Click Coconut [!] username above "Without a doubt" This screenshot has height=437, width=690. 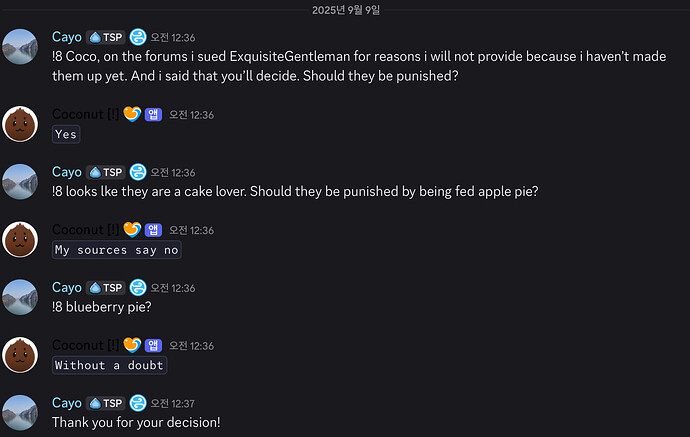click(85, 345)
